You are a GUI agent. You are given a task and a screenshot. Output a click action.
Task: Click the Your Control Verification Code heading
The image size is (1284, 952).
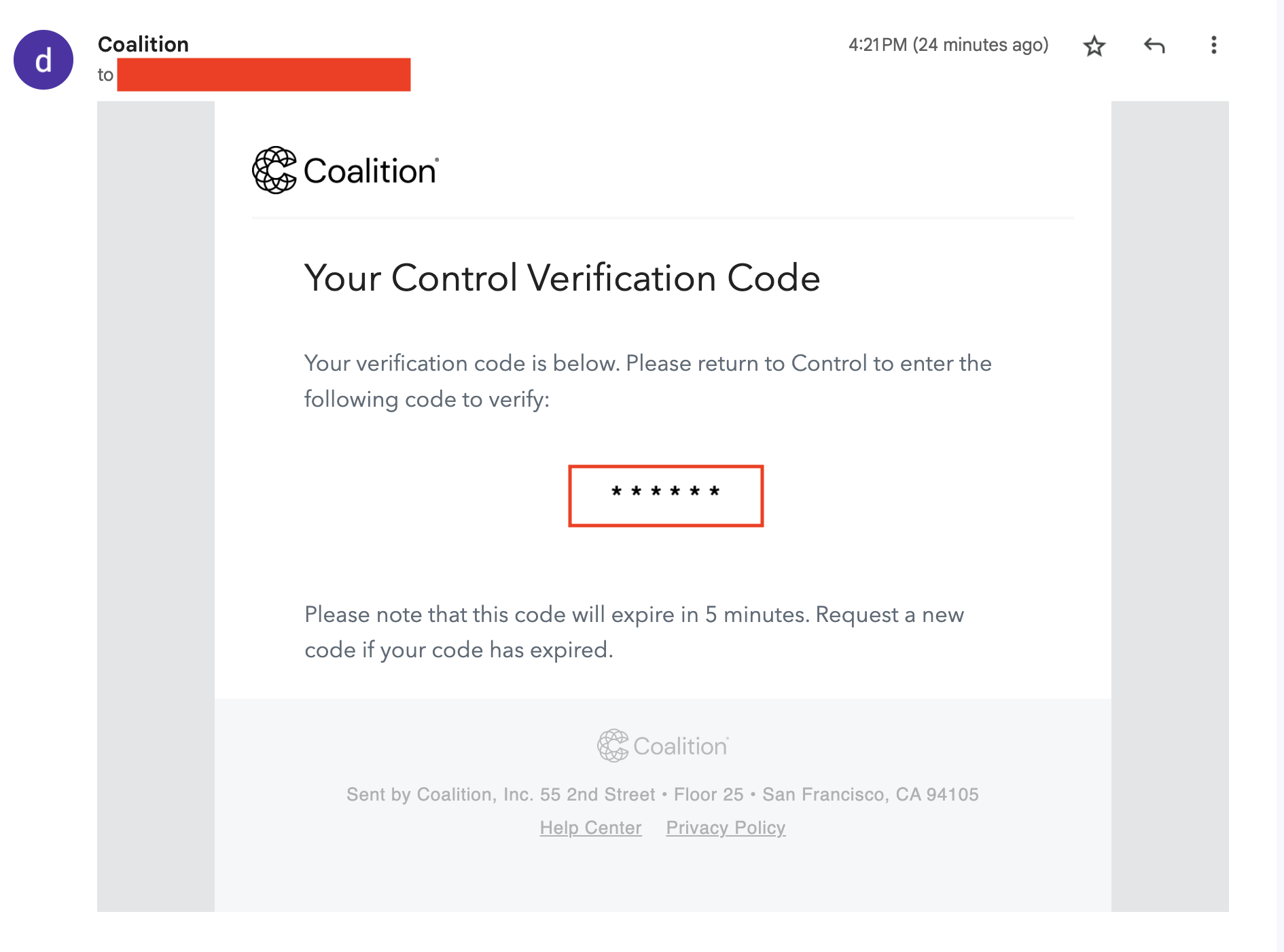[x=563, y=278]
